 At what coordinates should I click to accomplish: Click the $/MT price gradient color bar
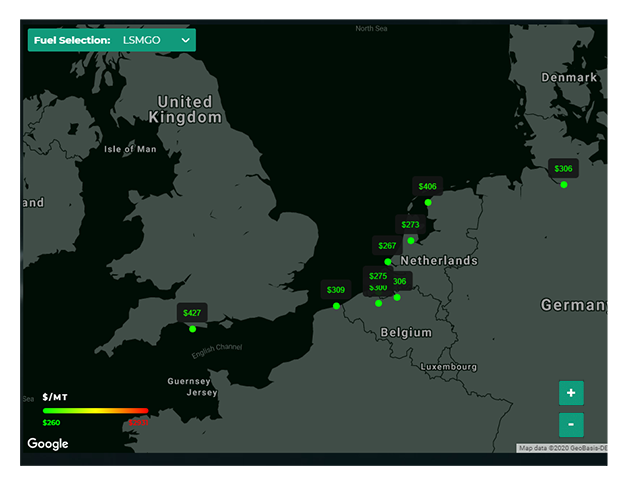tap(95, 411)
